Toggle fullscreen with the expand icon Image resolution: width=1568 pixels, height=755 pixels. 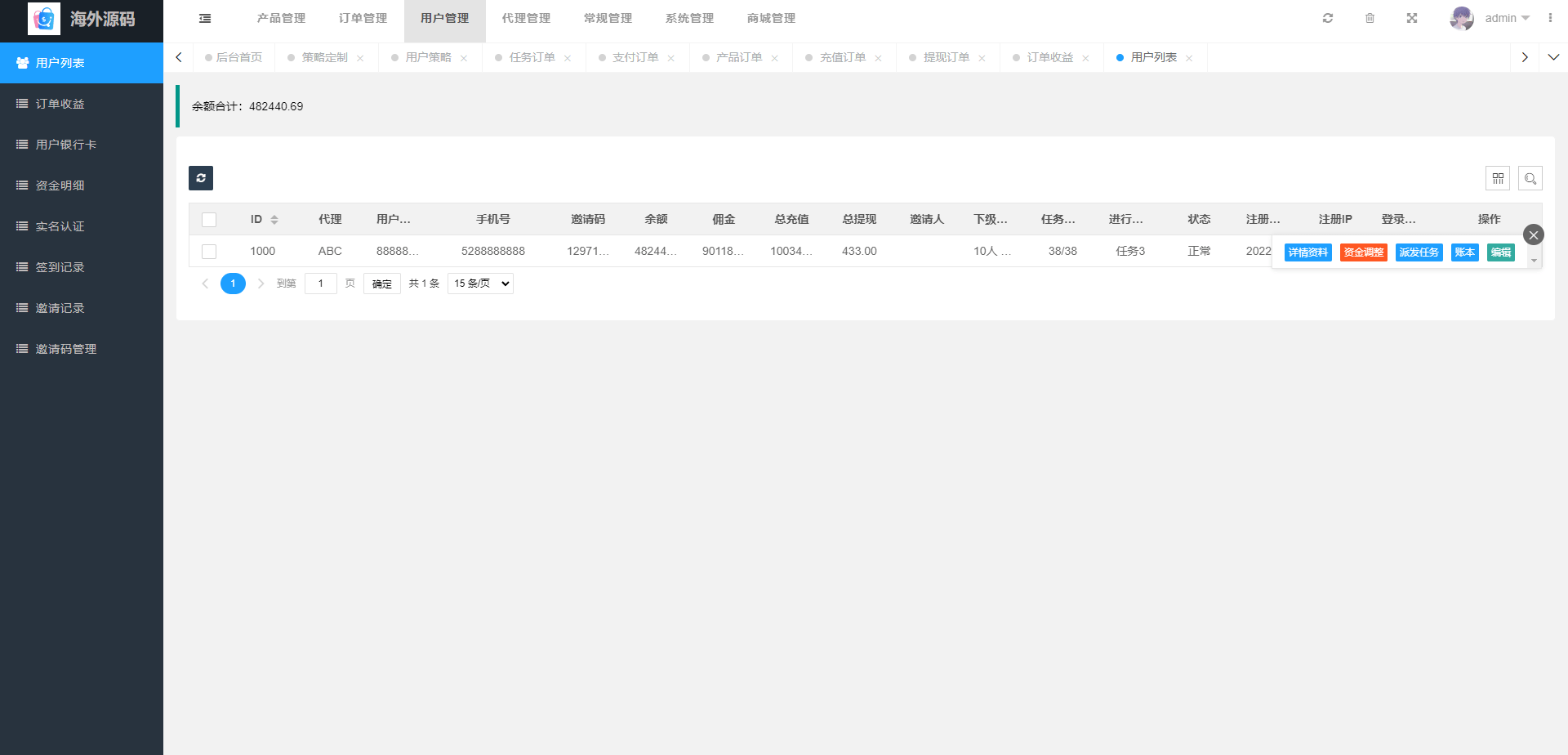(1412, 18)
